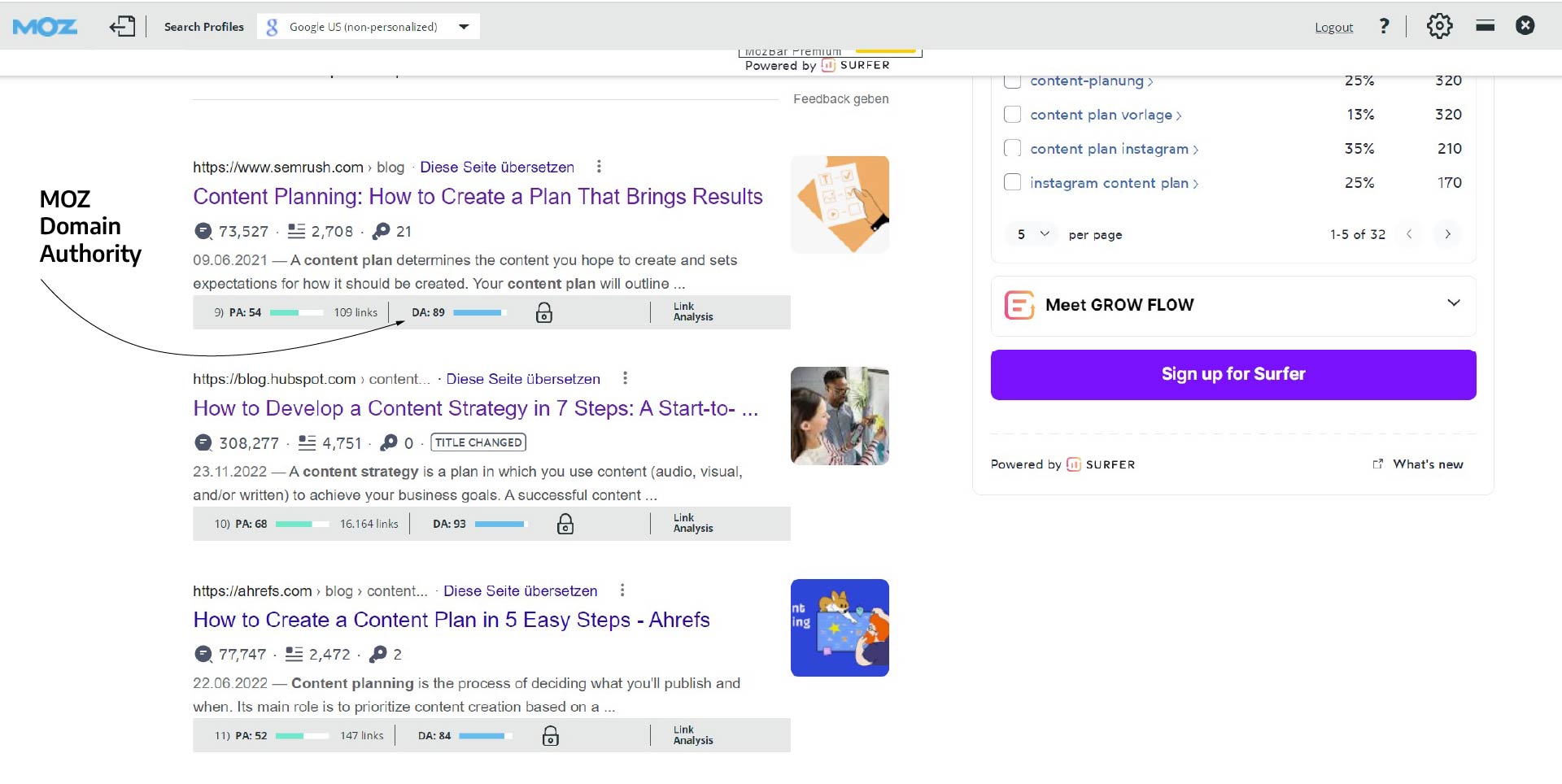The width and height of the screenshot is (1562, 784).
Task: Go to previous keyword page arrow
Action: point(1409,234)
